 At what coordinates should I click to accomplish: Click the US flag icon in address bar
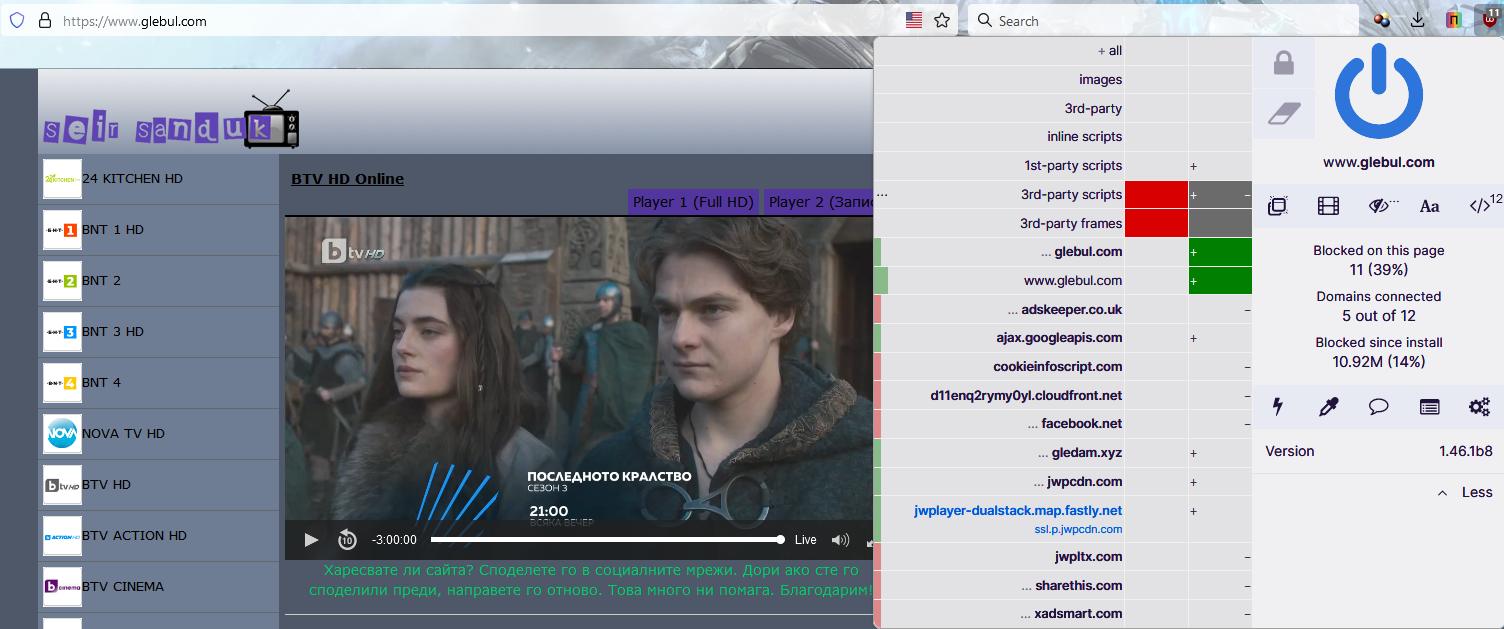click(x=914, y=20)
